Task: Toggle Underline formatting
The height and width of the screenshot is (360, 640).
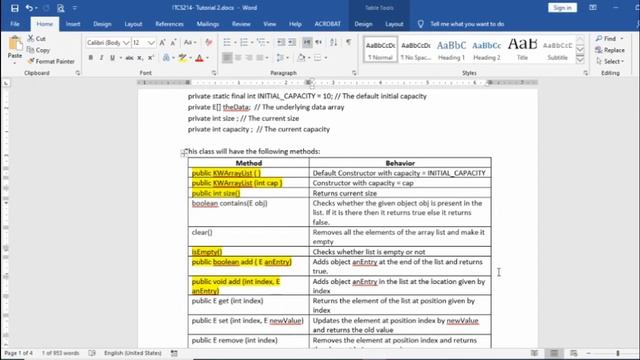Action: [x=112, y=58]
